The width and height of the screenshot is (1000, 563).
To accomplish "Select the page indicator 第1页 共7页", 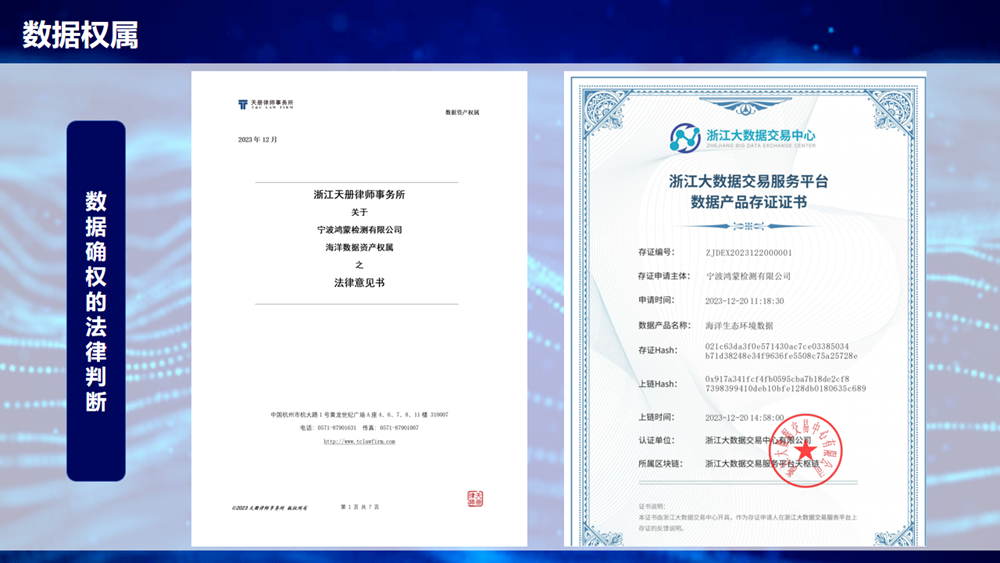I will coord(360,507).
